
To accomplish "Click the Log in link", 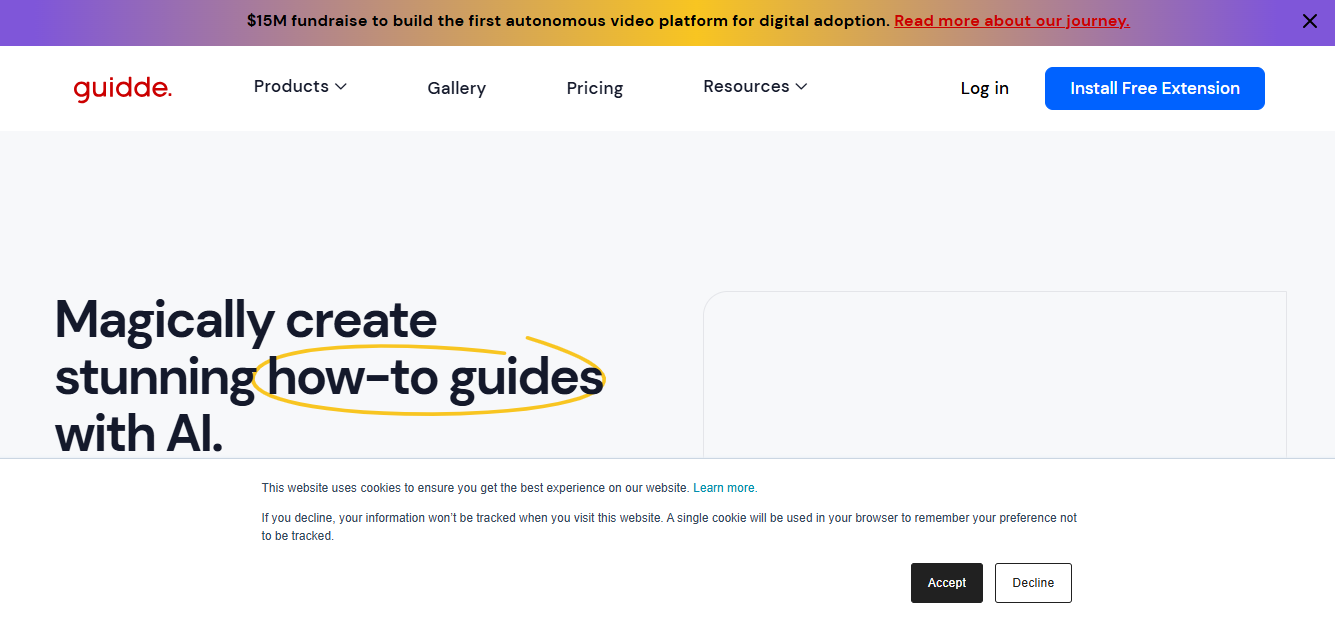I will click(985, 88).
